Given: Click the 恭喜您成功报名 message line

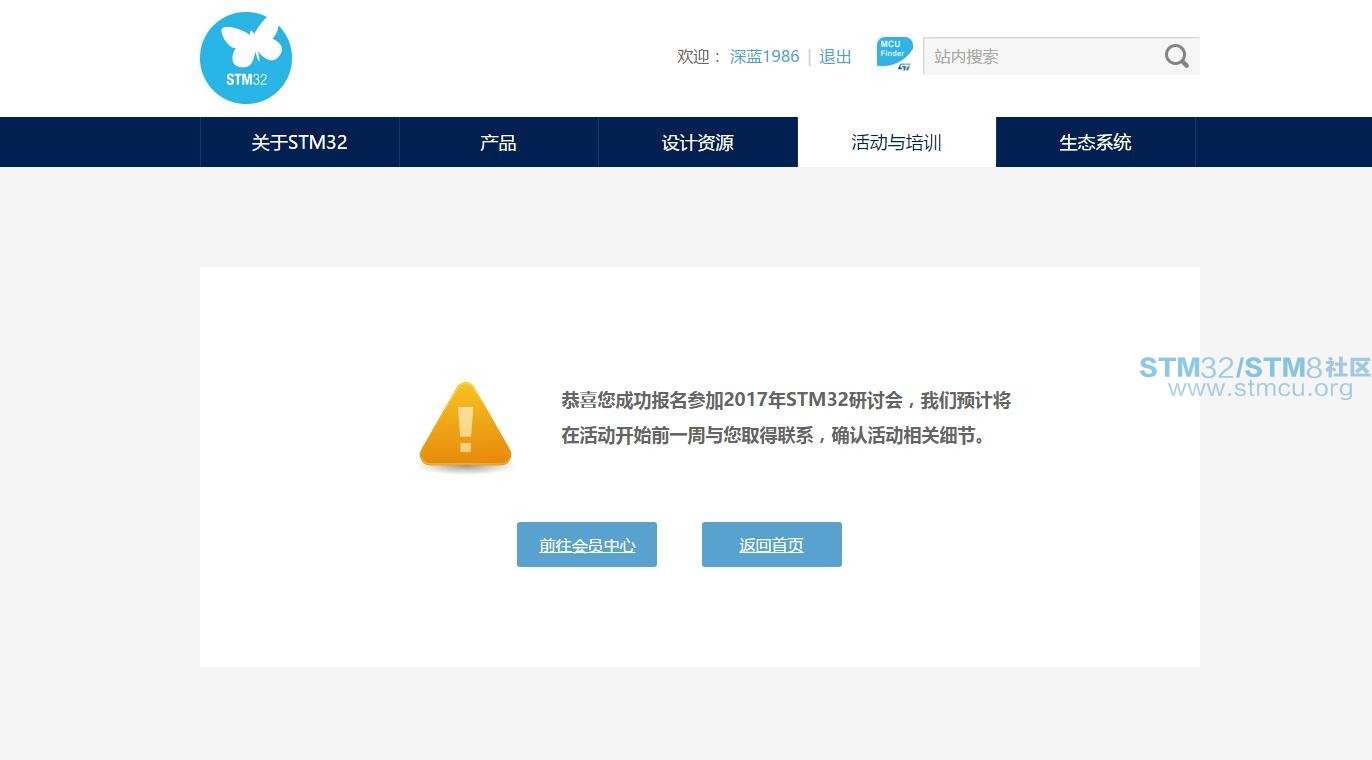Looking at the screenshot, I should pyautogui.click(x=785, y=401).
